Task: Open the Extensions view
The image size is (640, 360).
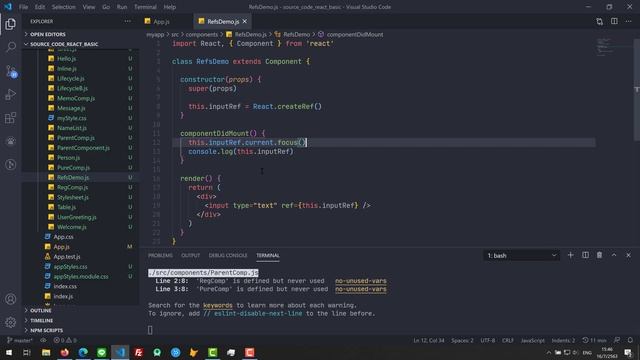Action: (x=11, y=118)
